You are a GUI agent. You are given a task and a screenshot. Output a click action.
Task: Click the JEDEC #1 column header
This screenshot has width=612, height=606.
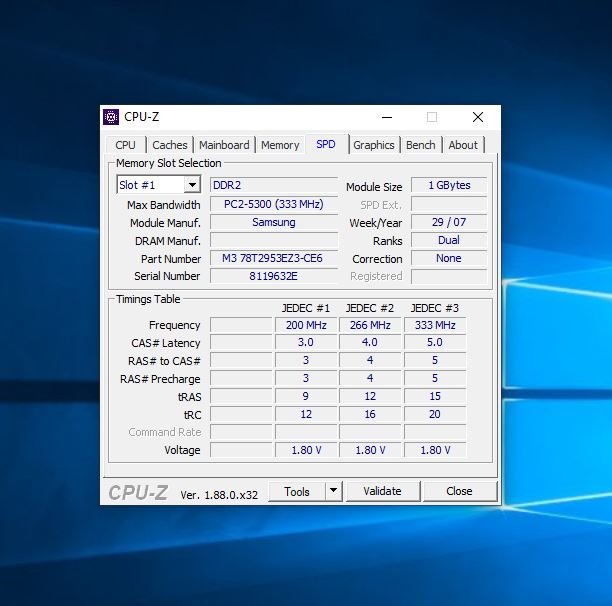306,308
